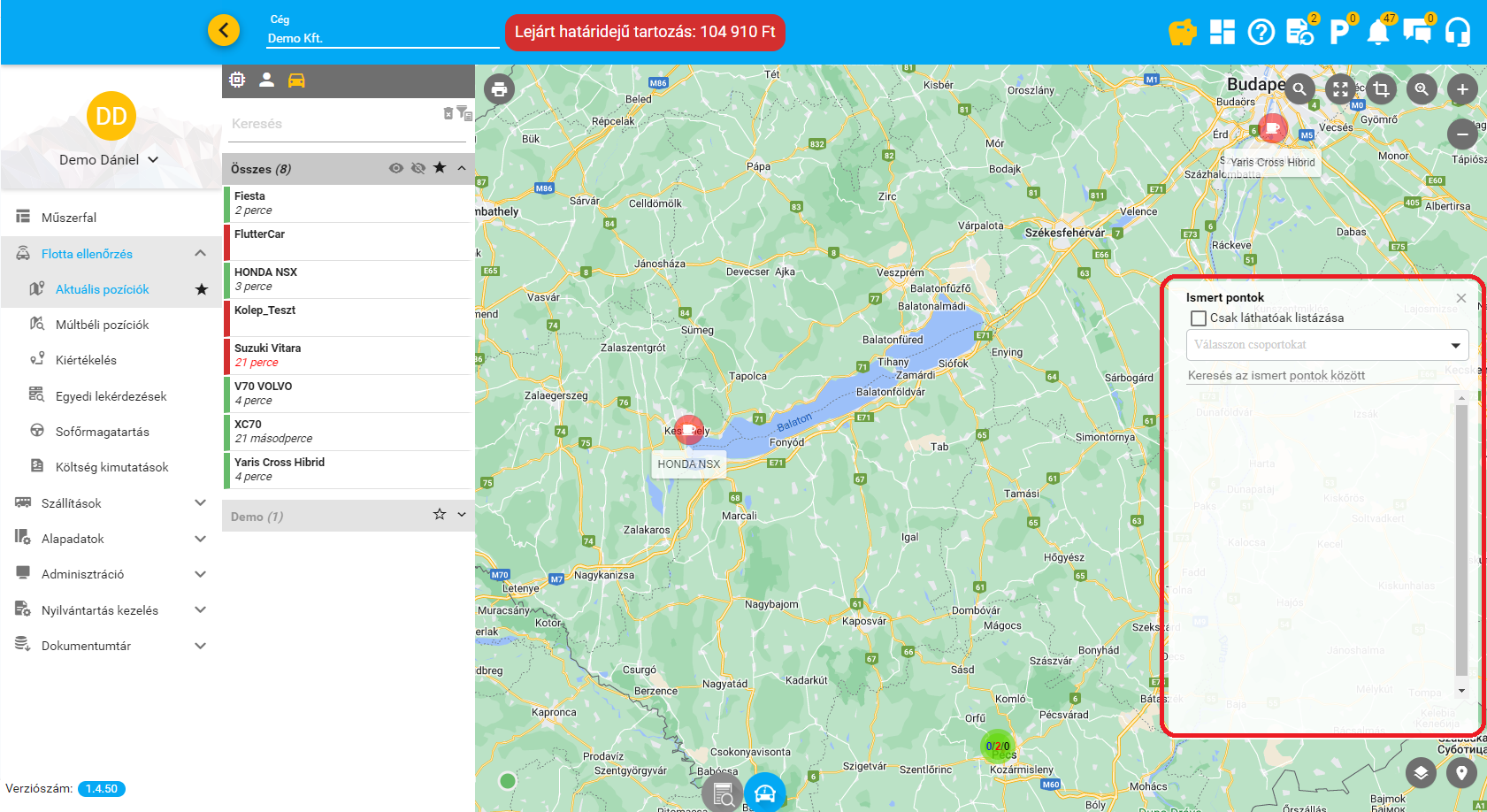Click the map print icon
Image resolution: width=1487 pixels, height=812 pixels.
click(499, 89)
